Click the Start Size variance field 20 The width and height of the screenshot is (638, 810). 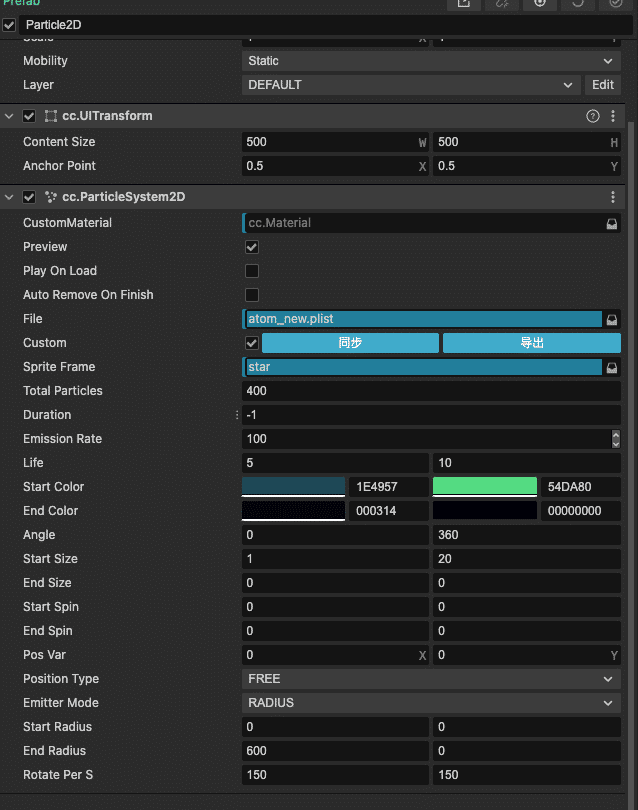(527, 559)
